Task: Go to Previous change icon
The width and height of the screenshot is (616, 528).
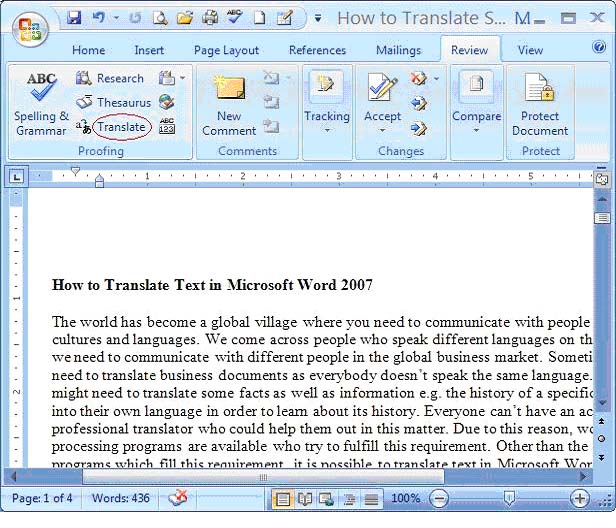Action: (x=418, y=103)
